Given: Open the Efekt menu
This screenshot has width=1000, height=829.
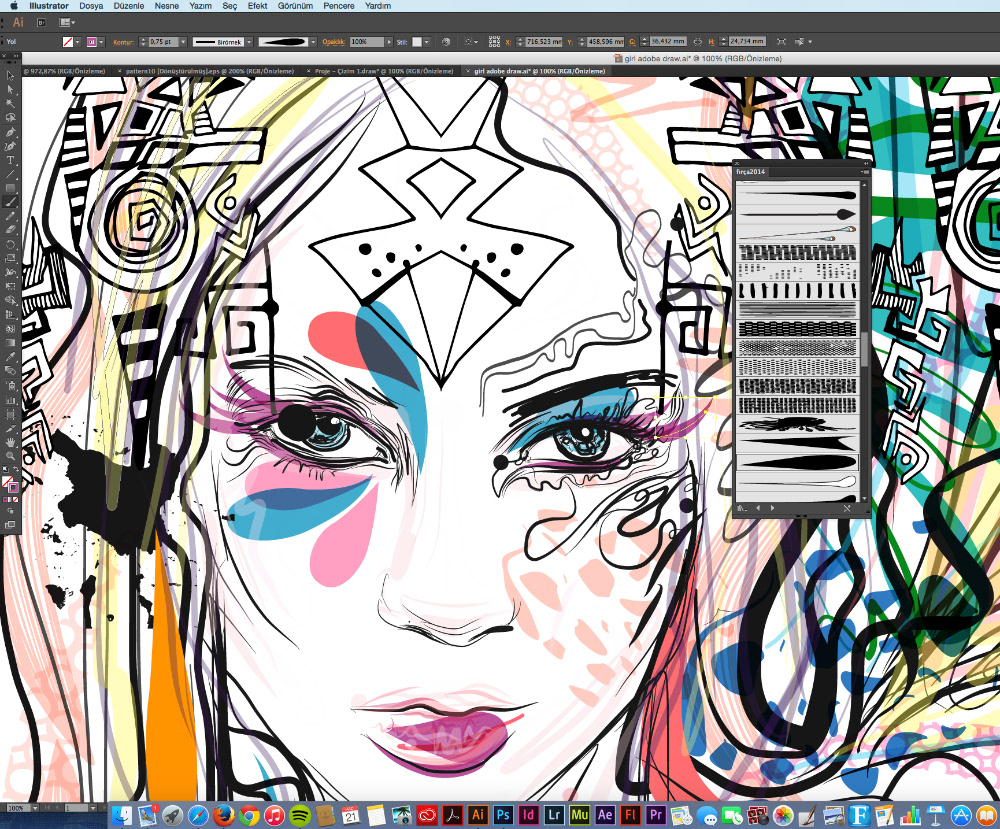Looking at the screenshot, I should 258,6.
